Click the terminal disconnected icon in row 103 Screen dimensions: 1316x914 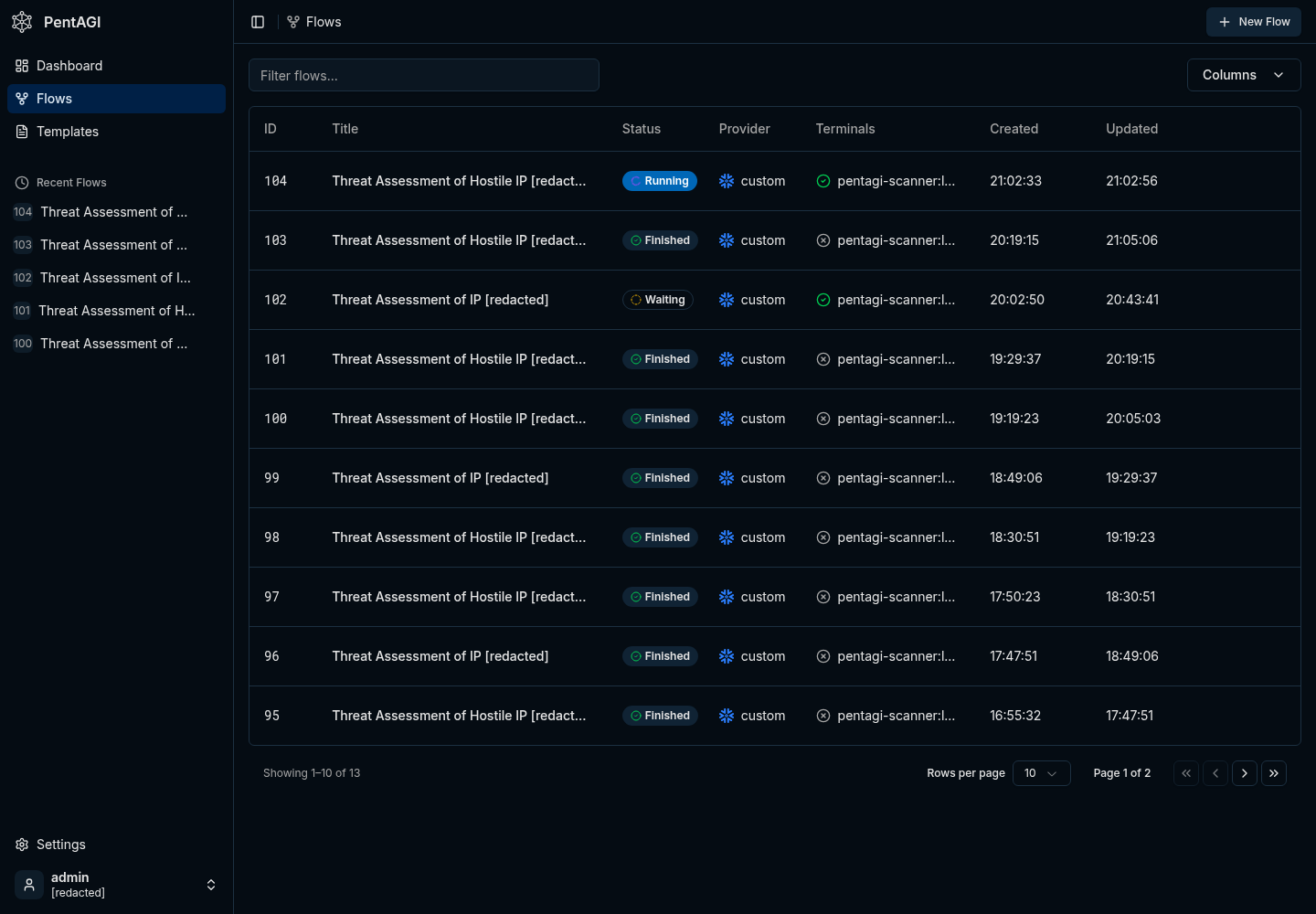pos(823,240)
